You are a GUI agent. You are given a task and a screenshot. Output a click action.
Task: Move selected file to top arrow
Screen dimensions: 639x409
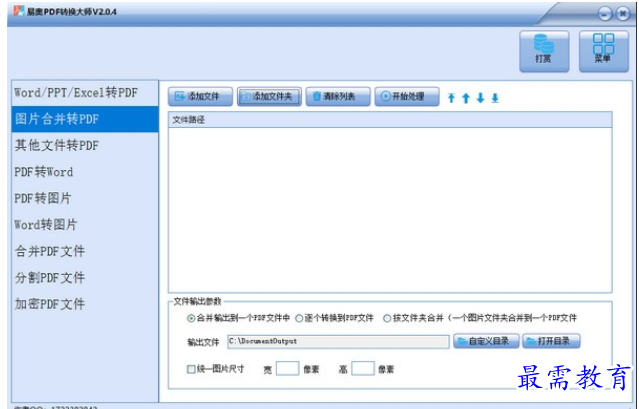[451, 98]
